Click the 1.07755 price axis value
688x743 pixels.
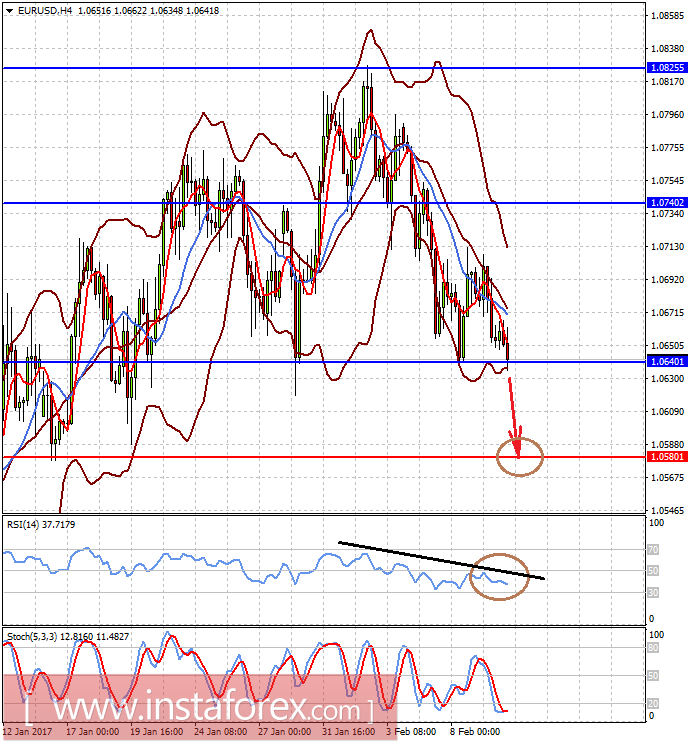[668, 148]
